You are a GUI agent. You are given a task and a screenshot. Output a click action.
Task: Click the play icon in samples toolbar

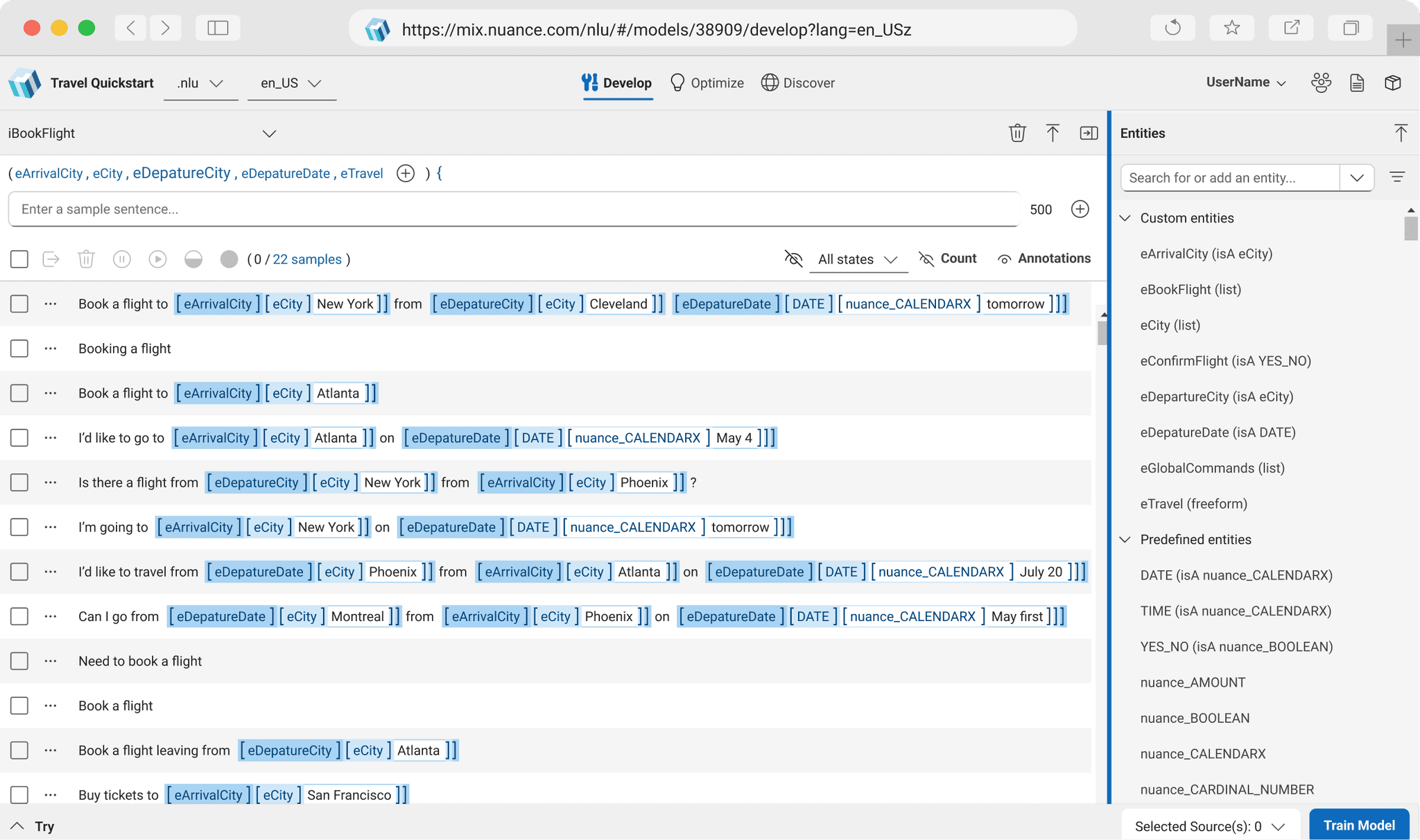click(x=157, y=259)
